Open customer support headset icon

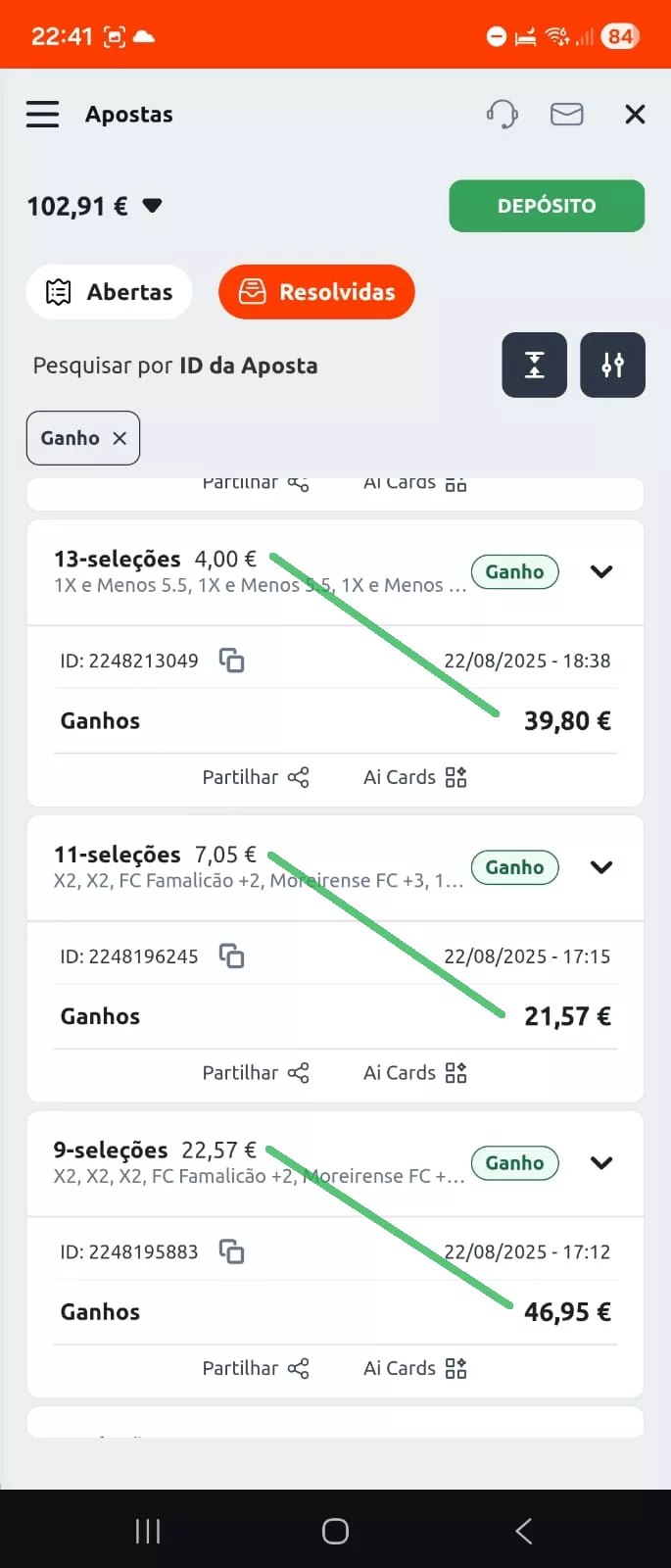(x=502, y=115)
